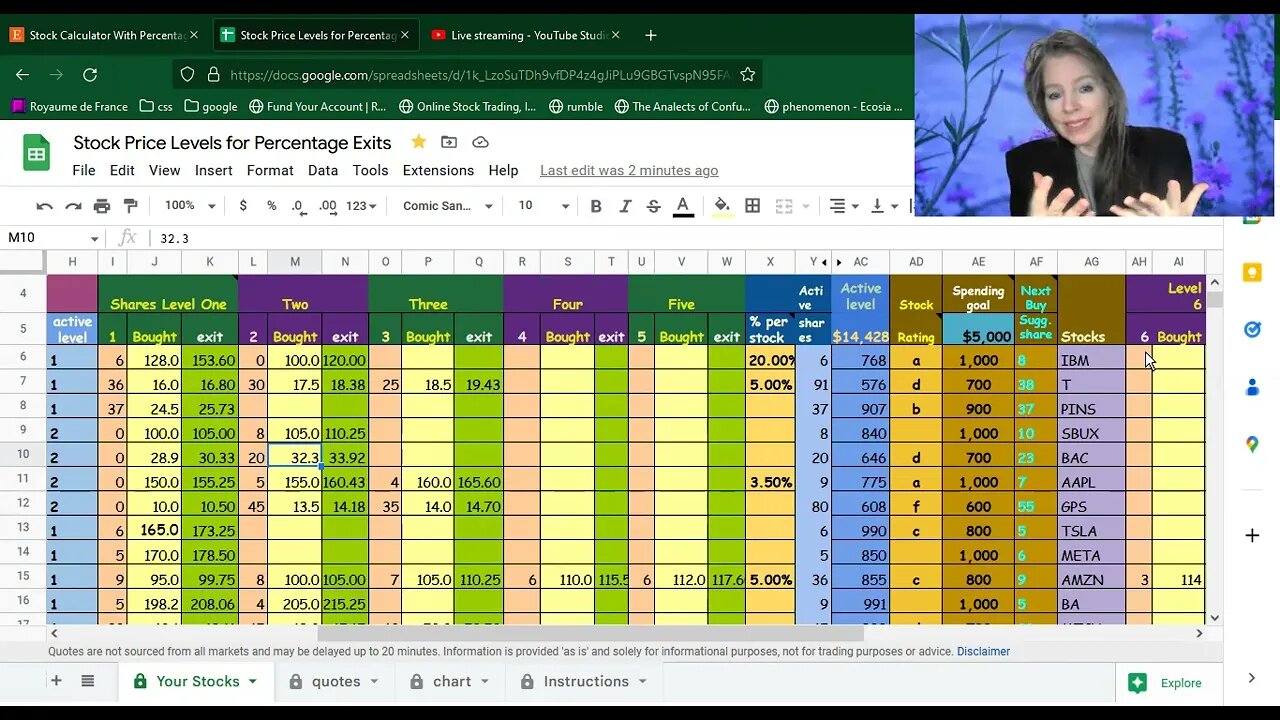This screenshot has height=720, width=1280.
Task: Reload the browser page
Action: coord(90,75)
